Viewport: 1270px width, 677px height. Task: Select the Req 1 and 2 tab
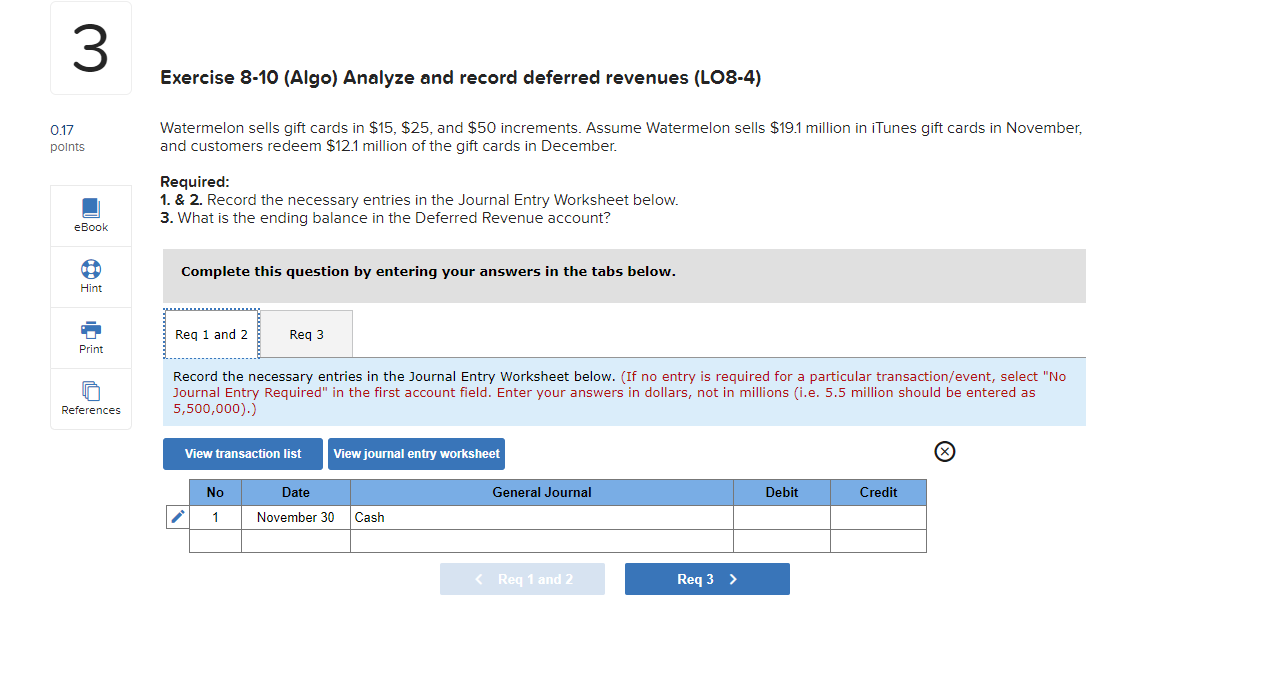point(210,333)
